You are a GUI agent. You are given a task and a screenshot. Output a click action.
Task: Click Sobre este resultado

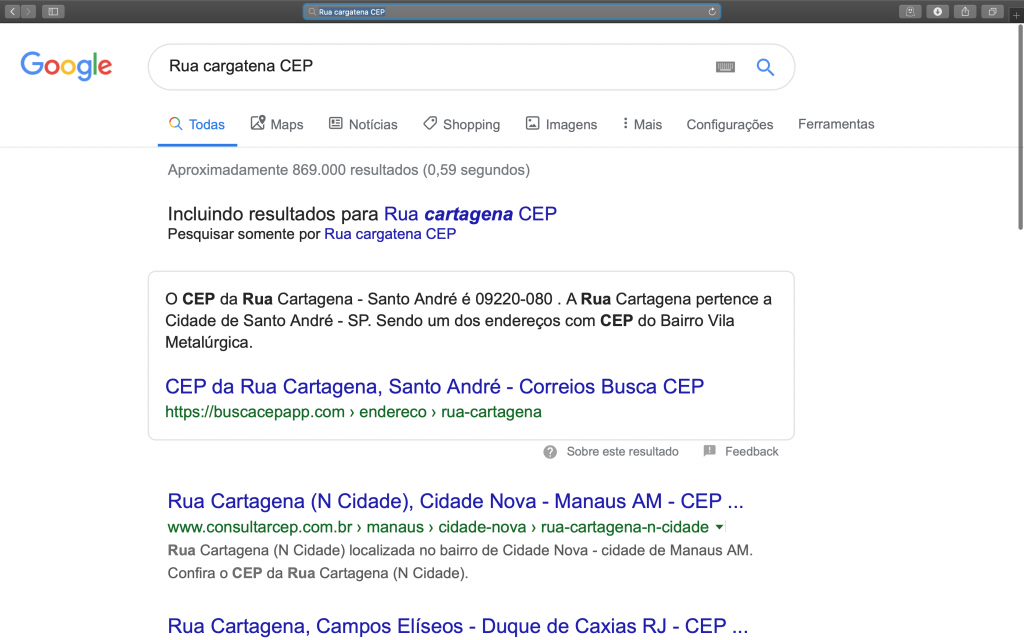click(622, 451)
